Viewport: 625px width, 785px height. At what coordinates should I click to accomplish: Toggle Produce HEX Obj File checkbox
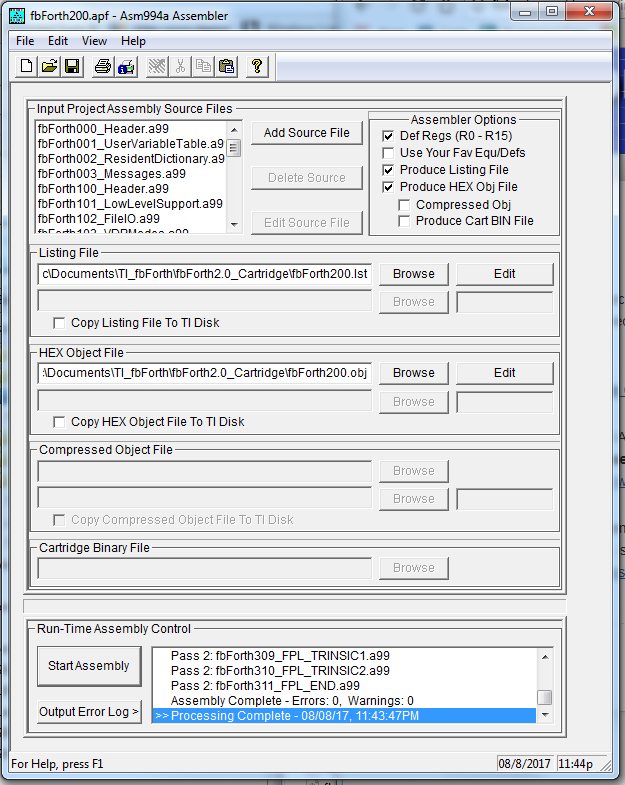[x=388, y=187]
